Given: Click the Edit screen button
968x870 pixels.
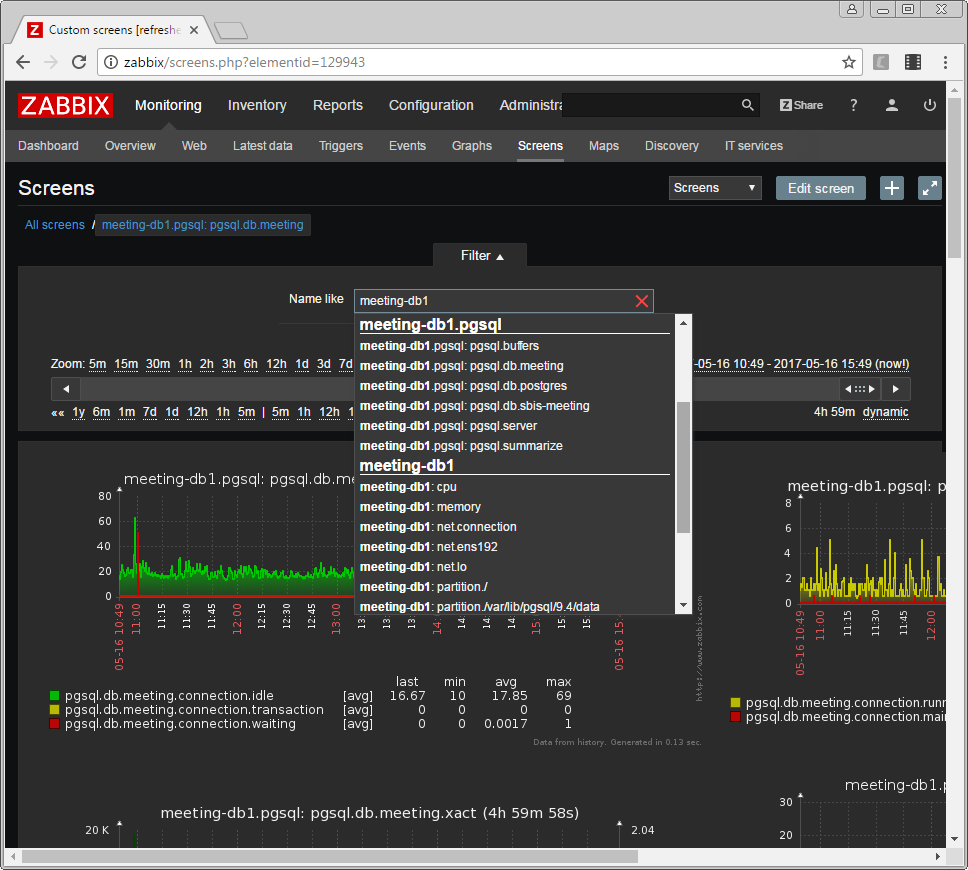Looking at the screenshot, I should [x=820, y=188].
